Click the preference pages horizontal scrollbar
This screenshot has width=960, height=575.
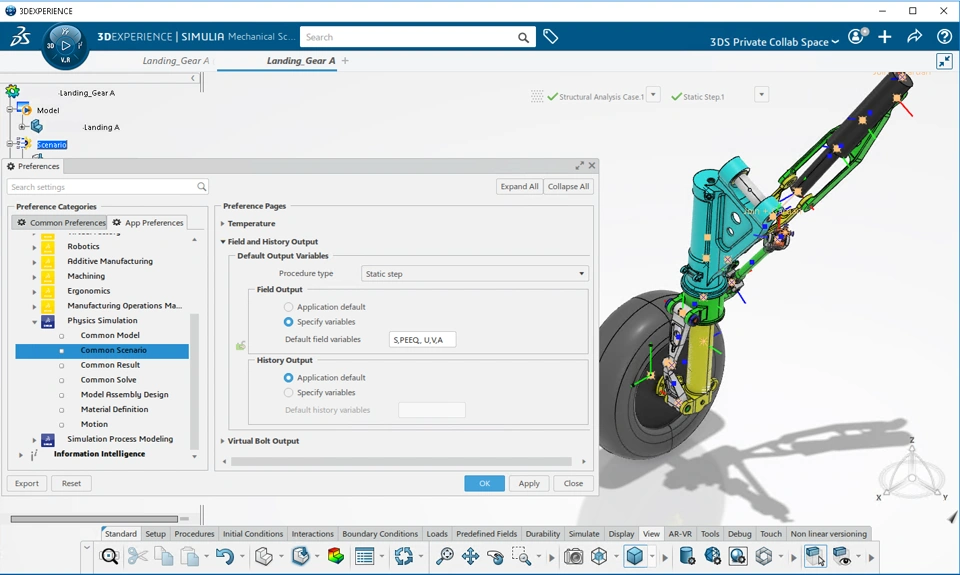pyautogui.click(x=401, y=462)
